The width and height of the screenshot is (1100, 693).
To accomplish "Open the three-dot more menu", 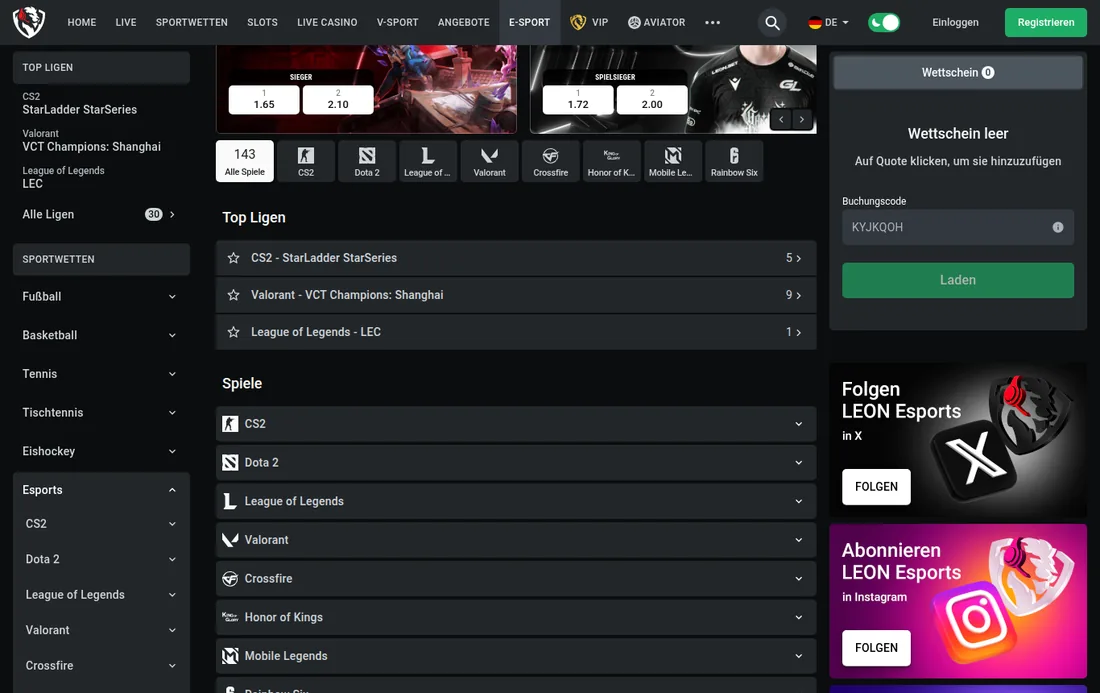I will coord(712,22).
